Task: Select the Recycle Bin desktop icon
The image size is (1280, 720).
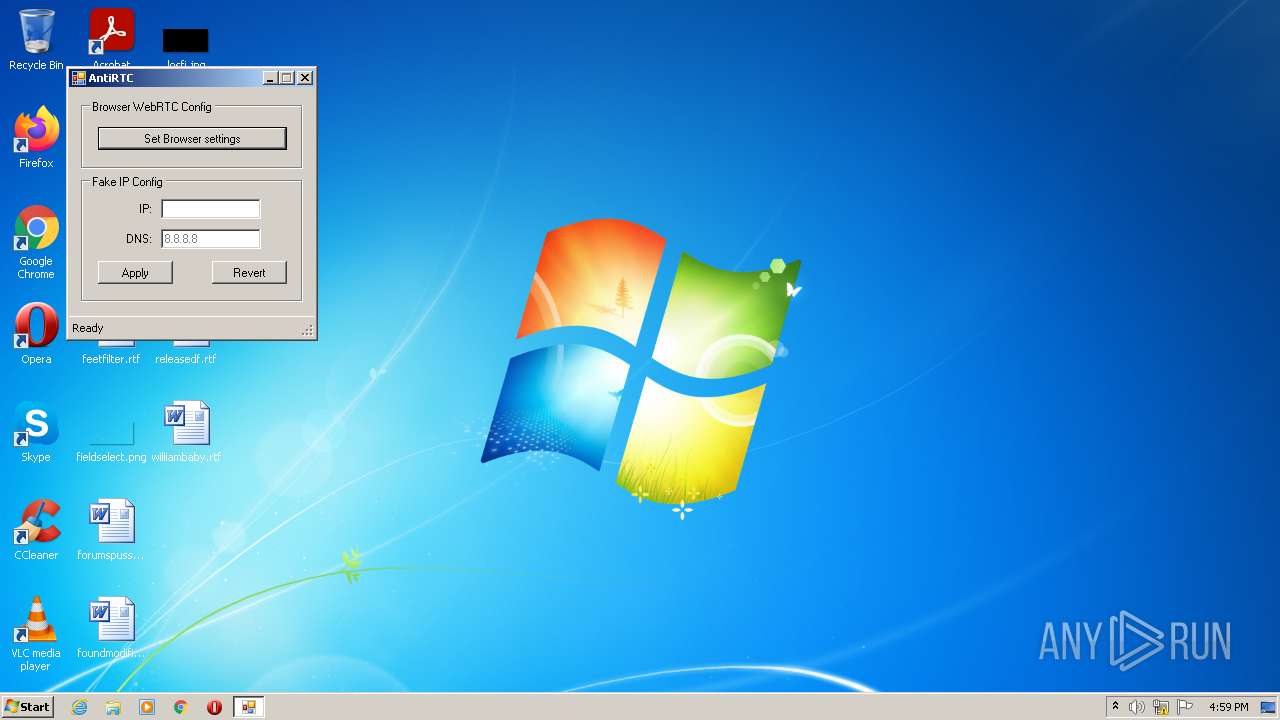Action: click(36, 40)
